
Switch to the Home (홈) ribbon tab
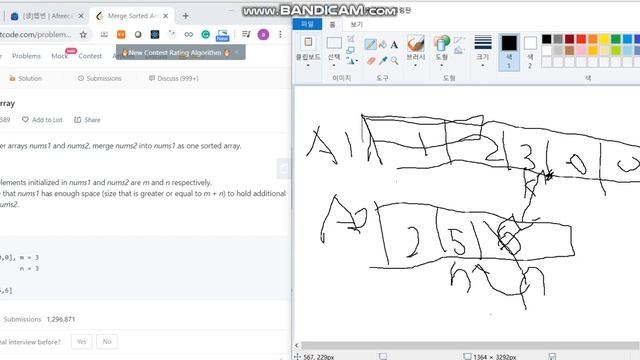(332, 24)
